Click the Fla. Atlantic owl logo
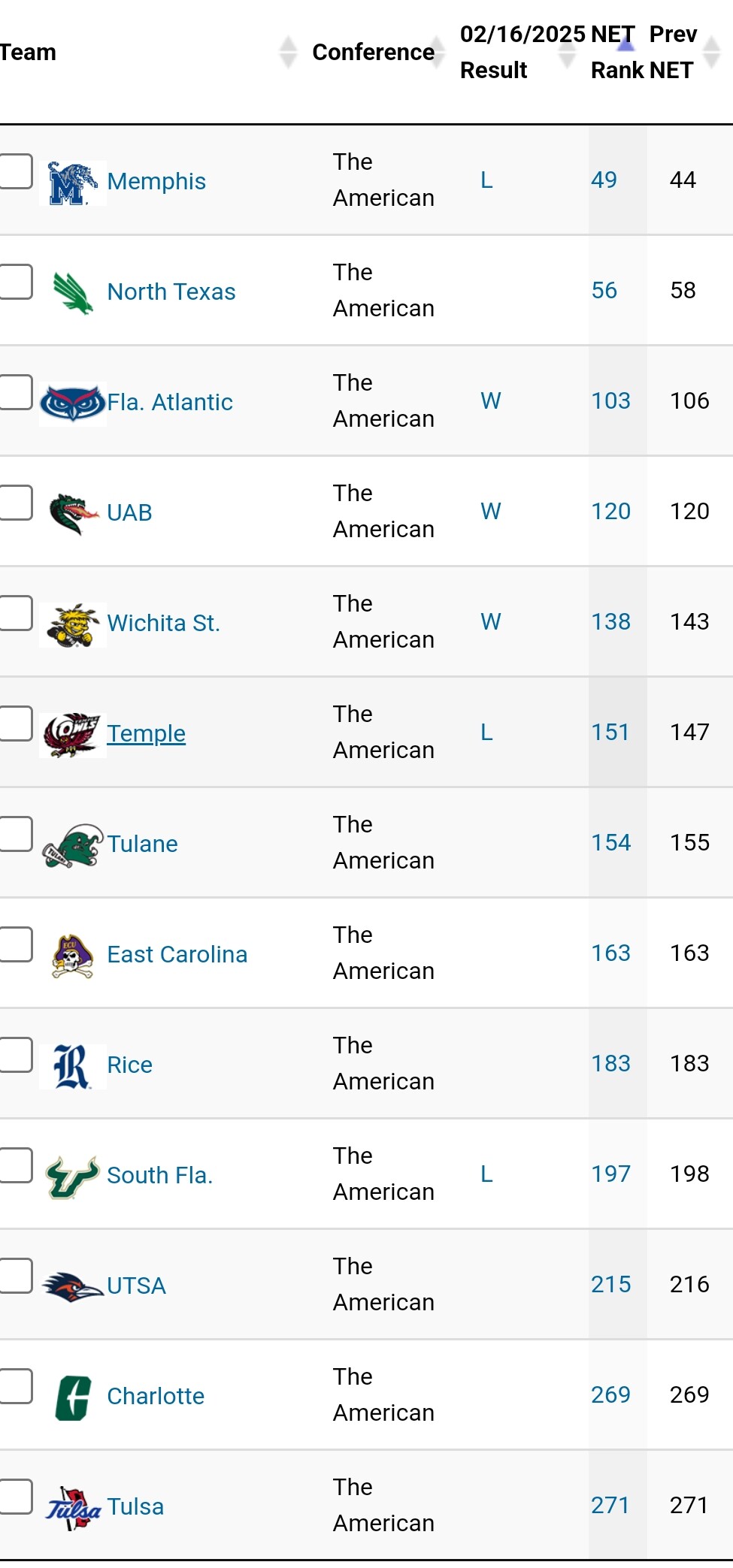 pos(72,403)
